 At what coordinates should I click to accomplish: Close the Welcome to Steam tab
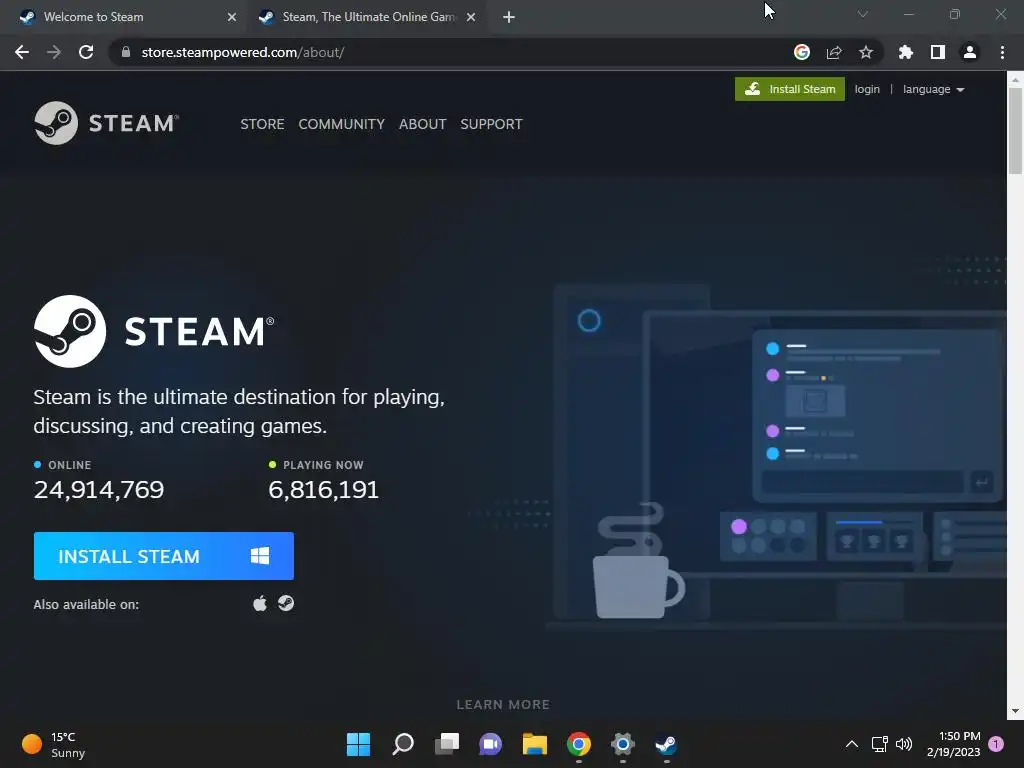tap(232, 17)
